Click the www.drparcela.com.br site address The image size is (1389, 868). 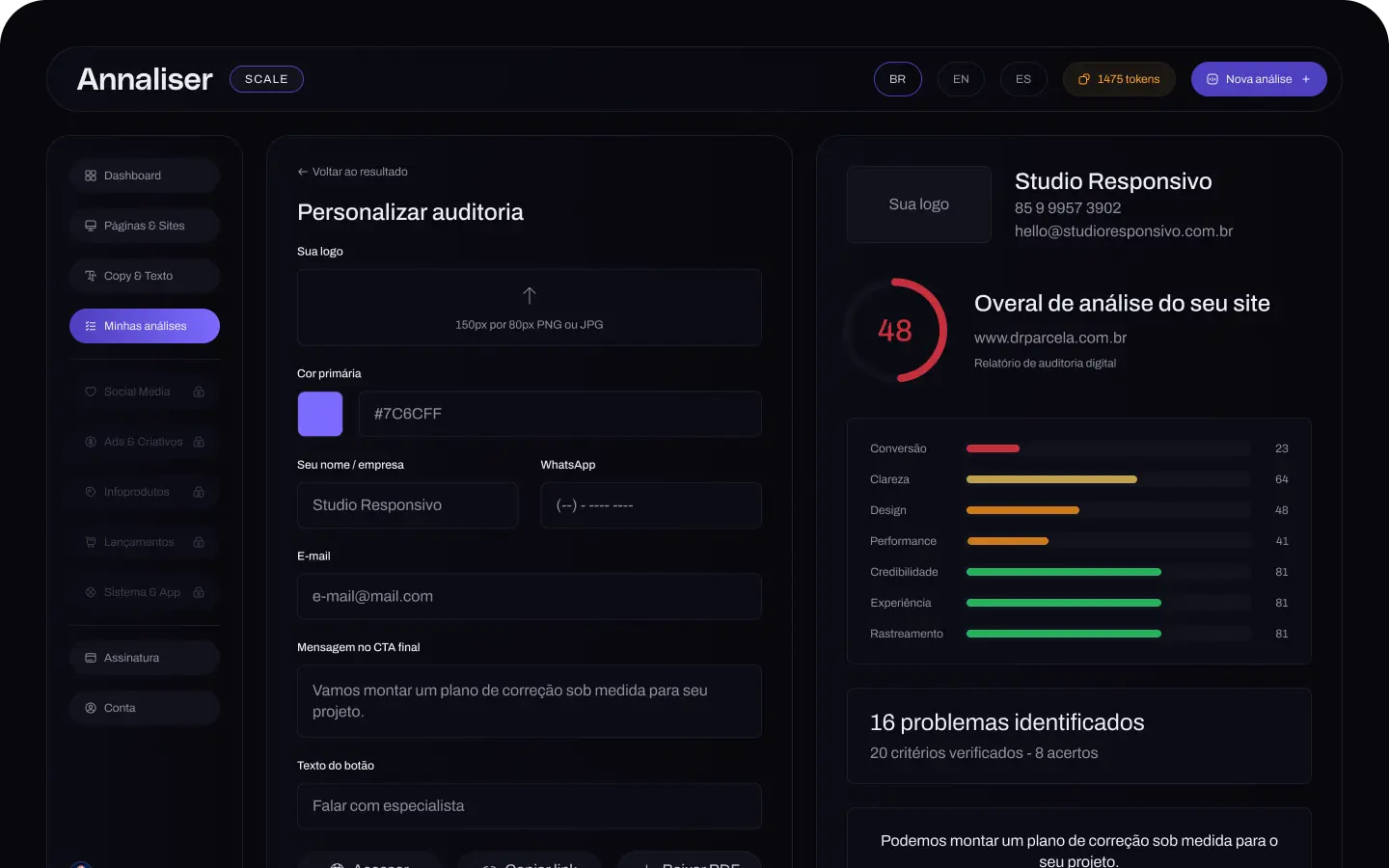pos(1050,338)
